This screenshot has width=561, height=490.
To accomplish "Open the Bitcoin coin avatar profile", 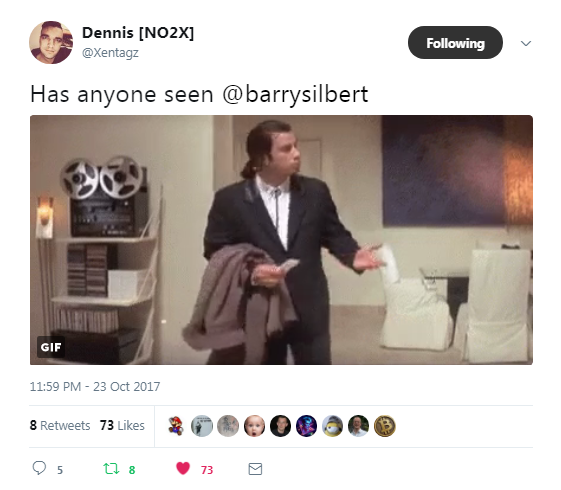I will (x=385, y=426).
